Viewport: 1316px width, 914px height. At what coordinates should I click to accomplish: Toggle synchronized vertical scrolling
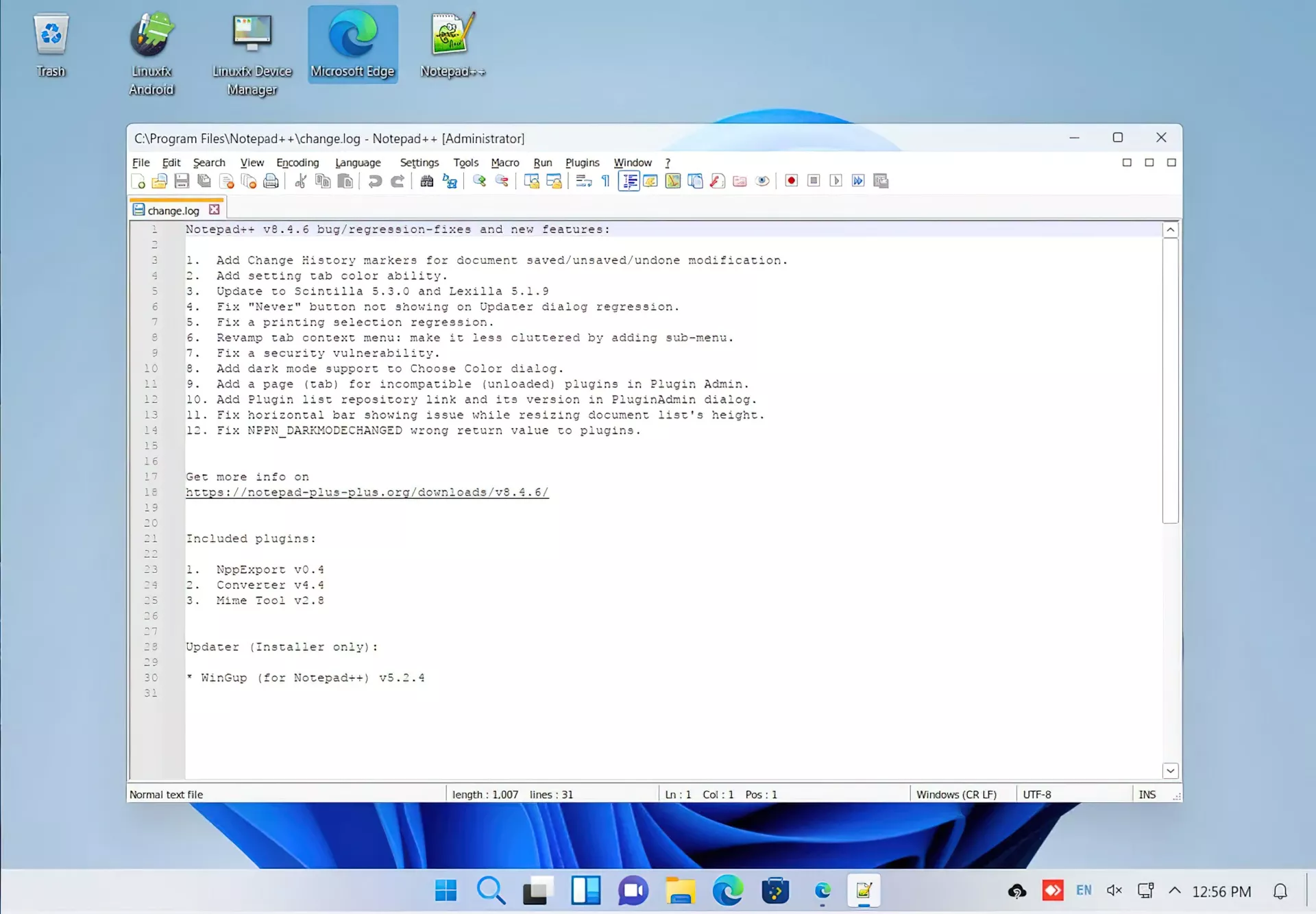click(x=531, y=181)
